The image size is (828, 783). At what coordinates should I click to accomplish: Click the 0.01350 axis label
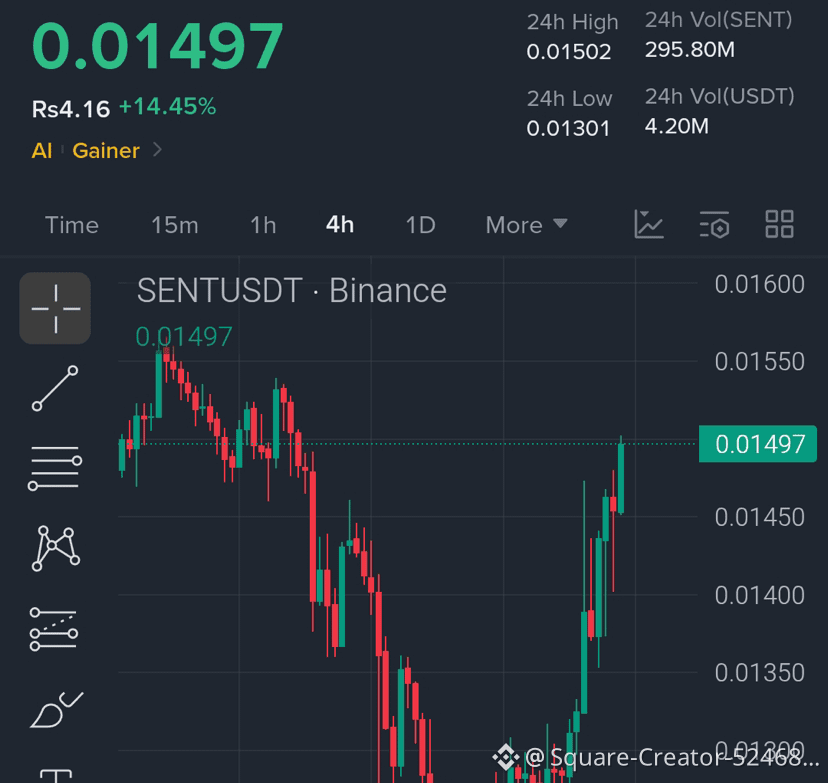click(x=759, y=673)
